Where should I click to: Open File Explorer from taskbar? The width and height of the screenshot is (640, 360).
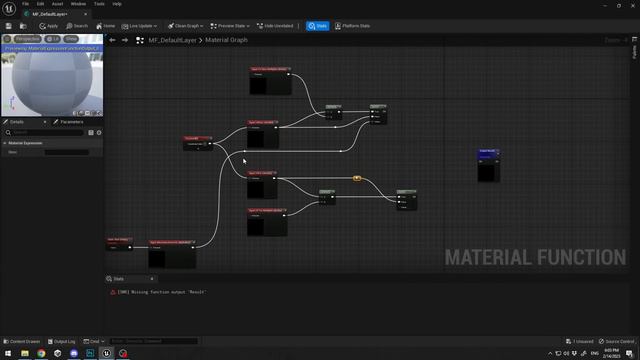pyautogui.click(x=25, y=353)
